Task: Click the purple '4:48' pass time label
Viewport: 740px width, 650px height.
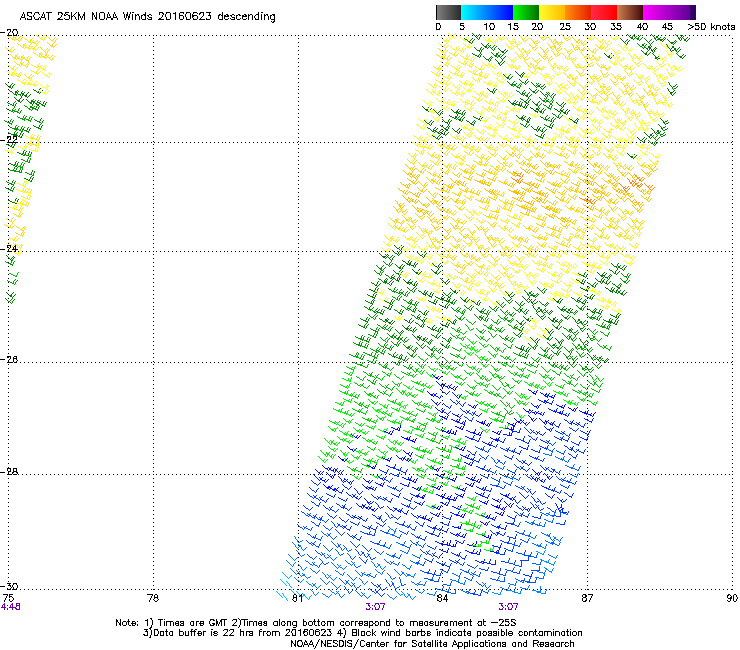Action: click(10, 607)
